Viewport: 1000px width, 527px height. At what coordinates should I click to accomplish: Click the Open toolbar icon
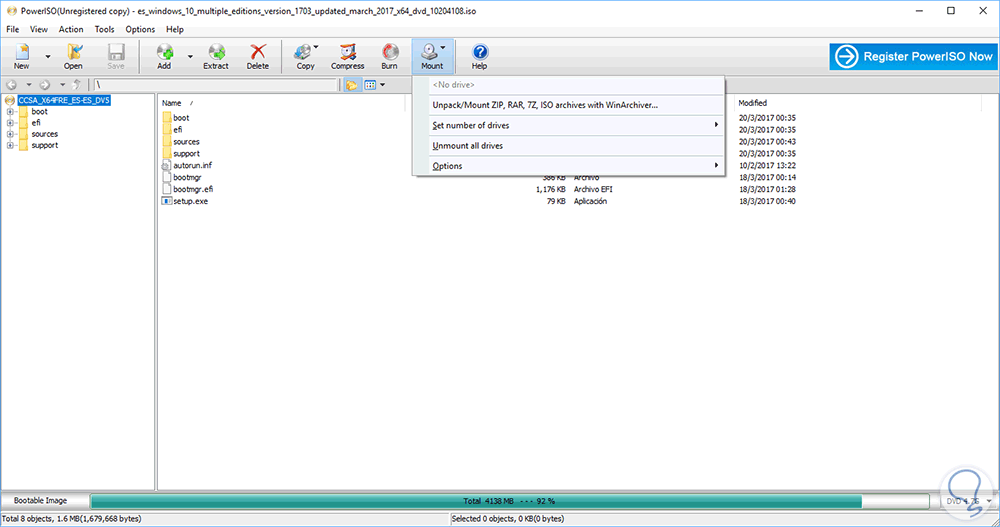click(73, 56)
